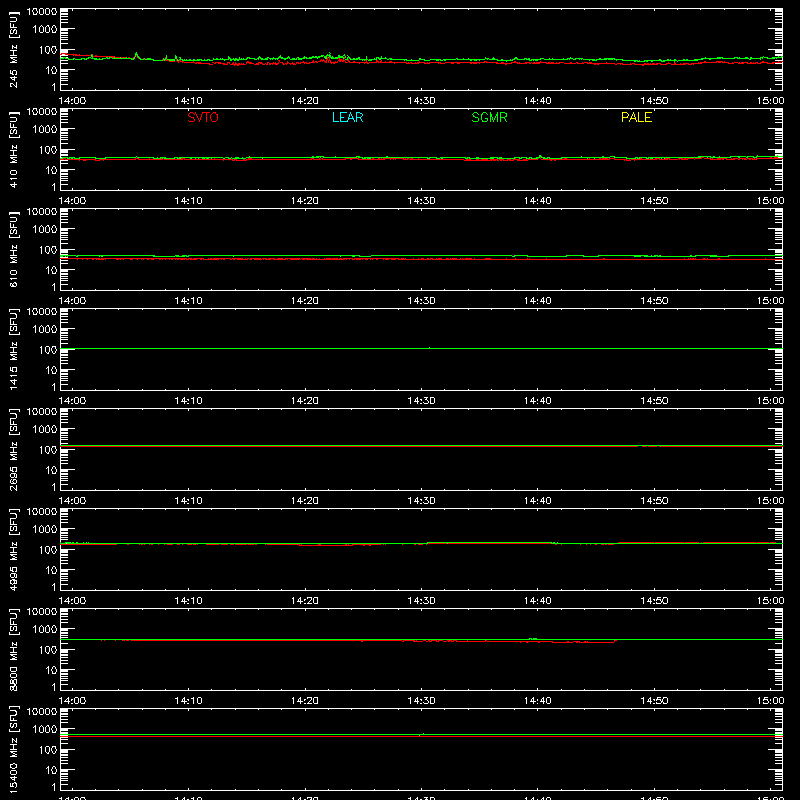Click 14:30 tick under the 610 MHz panel
Screen dimensions: 800x800
click(x=421, y=301)
